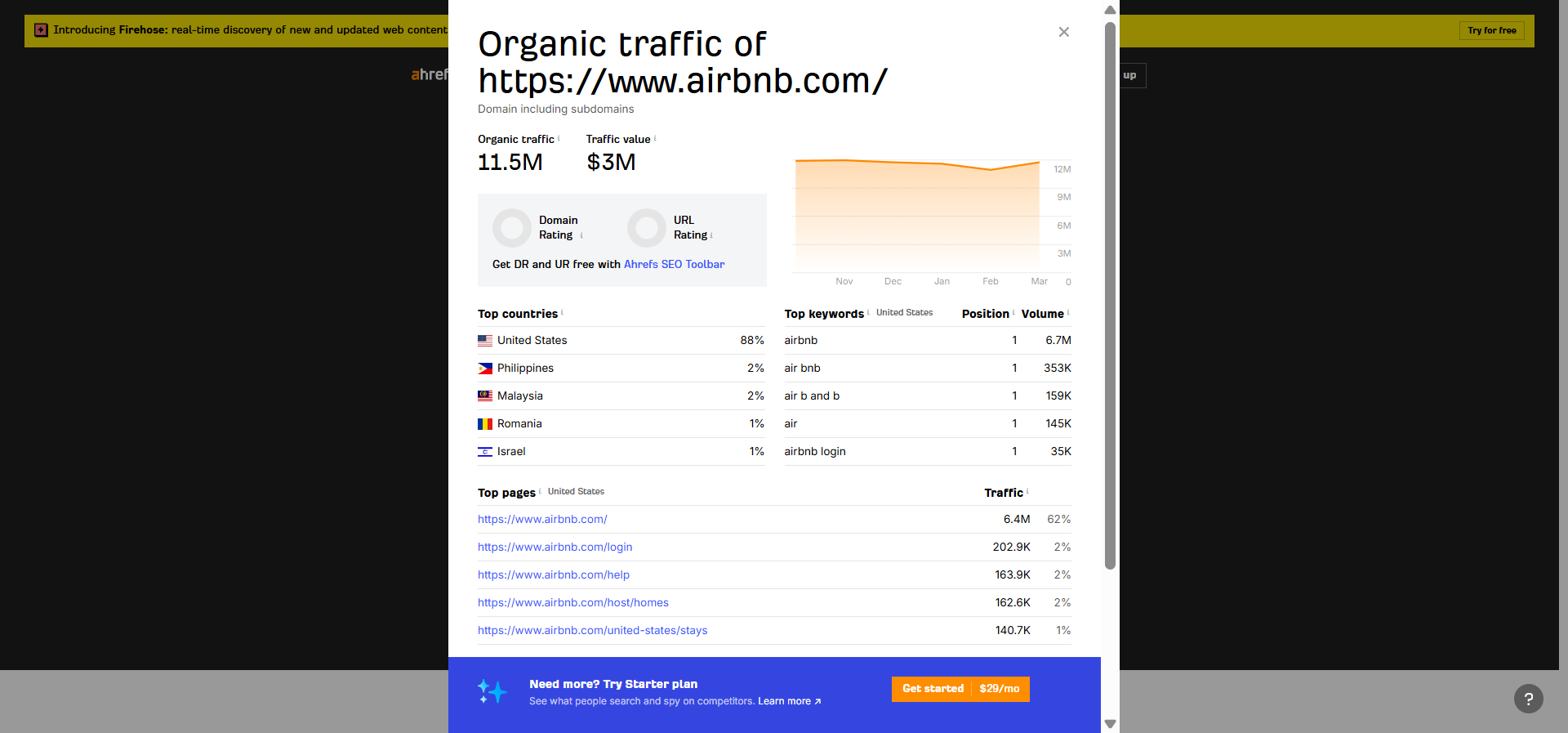Click the 62% traffic share
Viewport: 1568px width, 733px height.
pyautogui.click(x=1059, y=519)
